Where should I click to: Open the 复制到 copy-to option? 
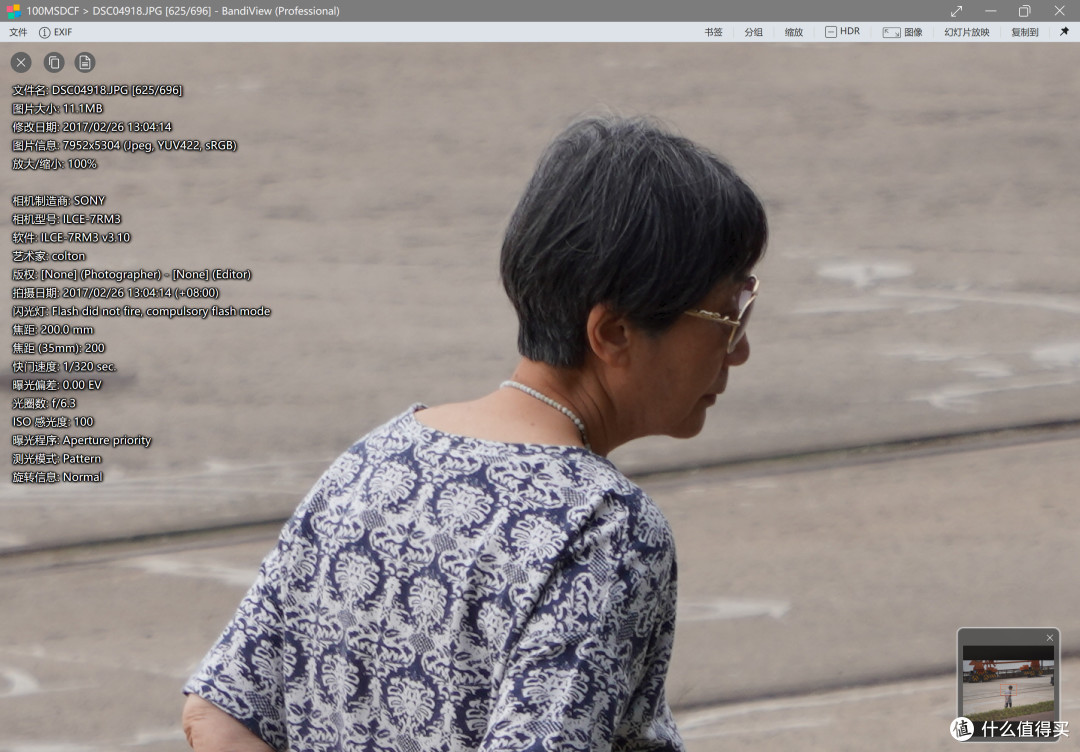pos(1025,32)
